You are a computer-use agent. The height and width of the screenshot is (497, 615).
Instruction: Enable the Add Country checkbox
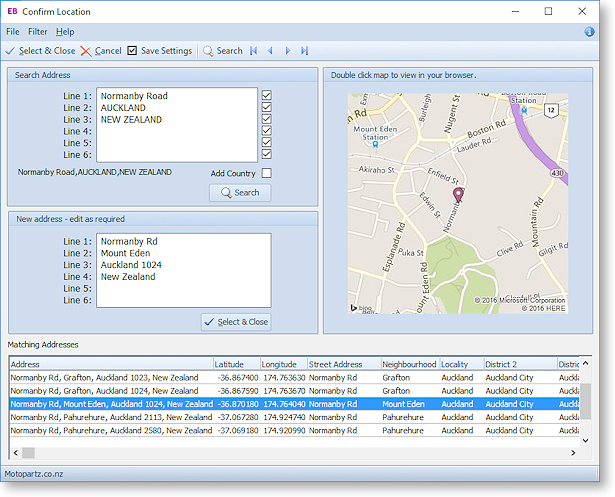point(266,173)
